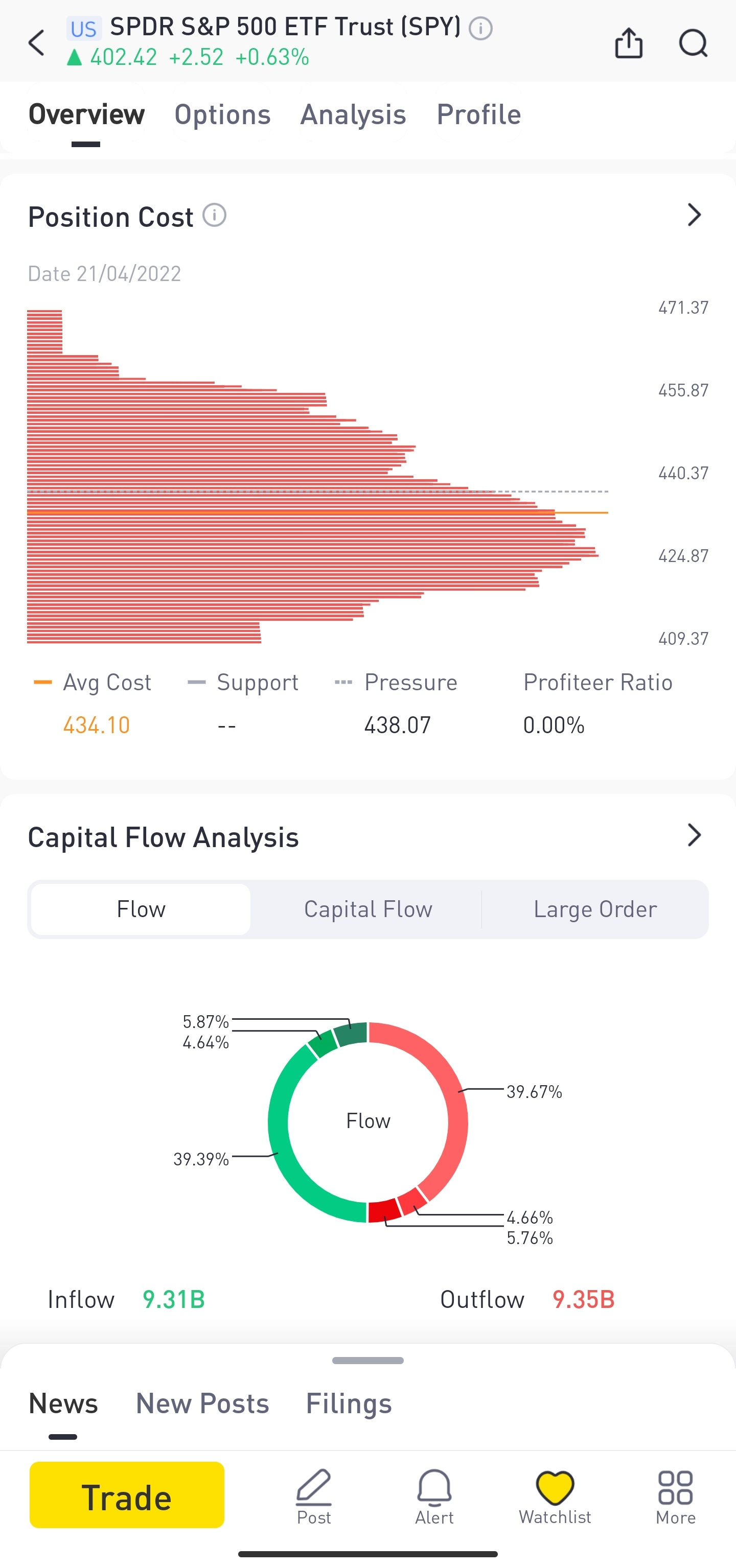Expand Capital Flow Analysis chevron

[694, 835]
